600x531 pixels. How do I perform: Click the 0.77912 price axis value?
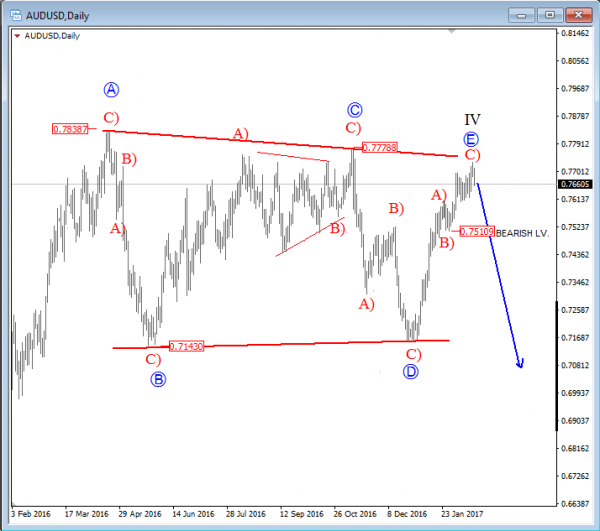click(575, 144)
